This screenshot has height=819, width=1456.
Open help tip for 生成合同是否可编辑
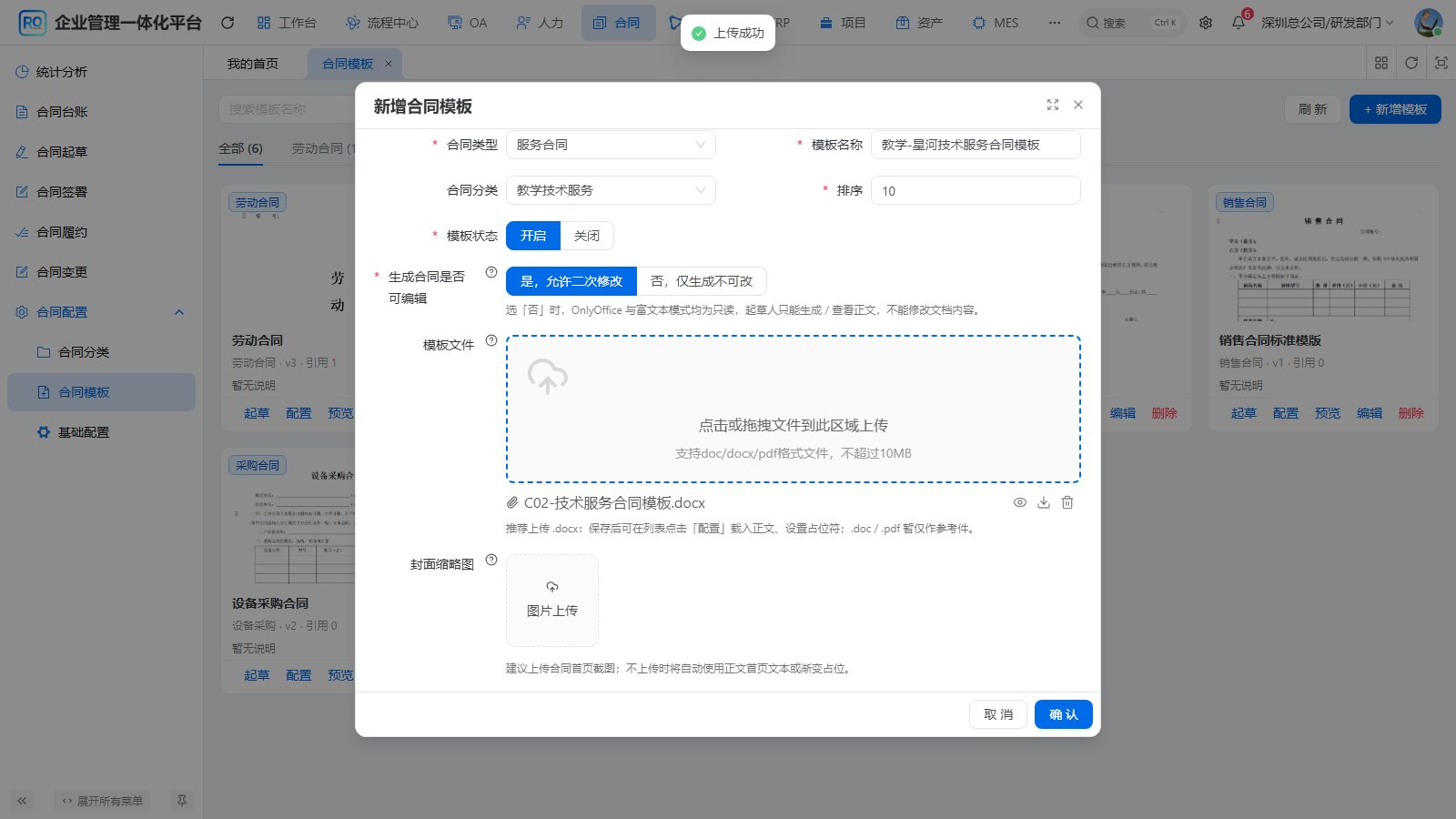(x=491, y=272)
